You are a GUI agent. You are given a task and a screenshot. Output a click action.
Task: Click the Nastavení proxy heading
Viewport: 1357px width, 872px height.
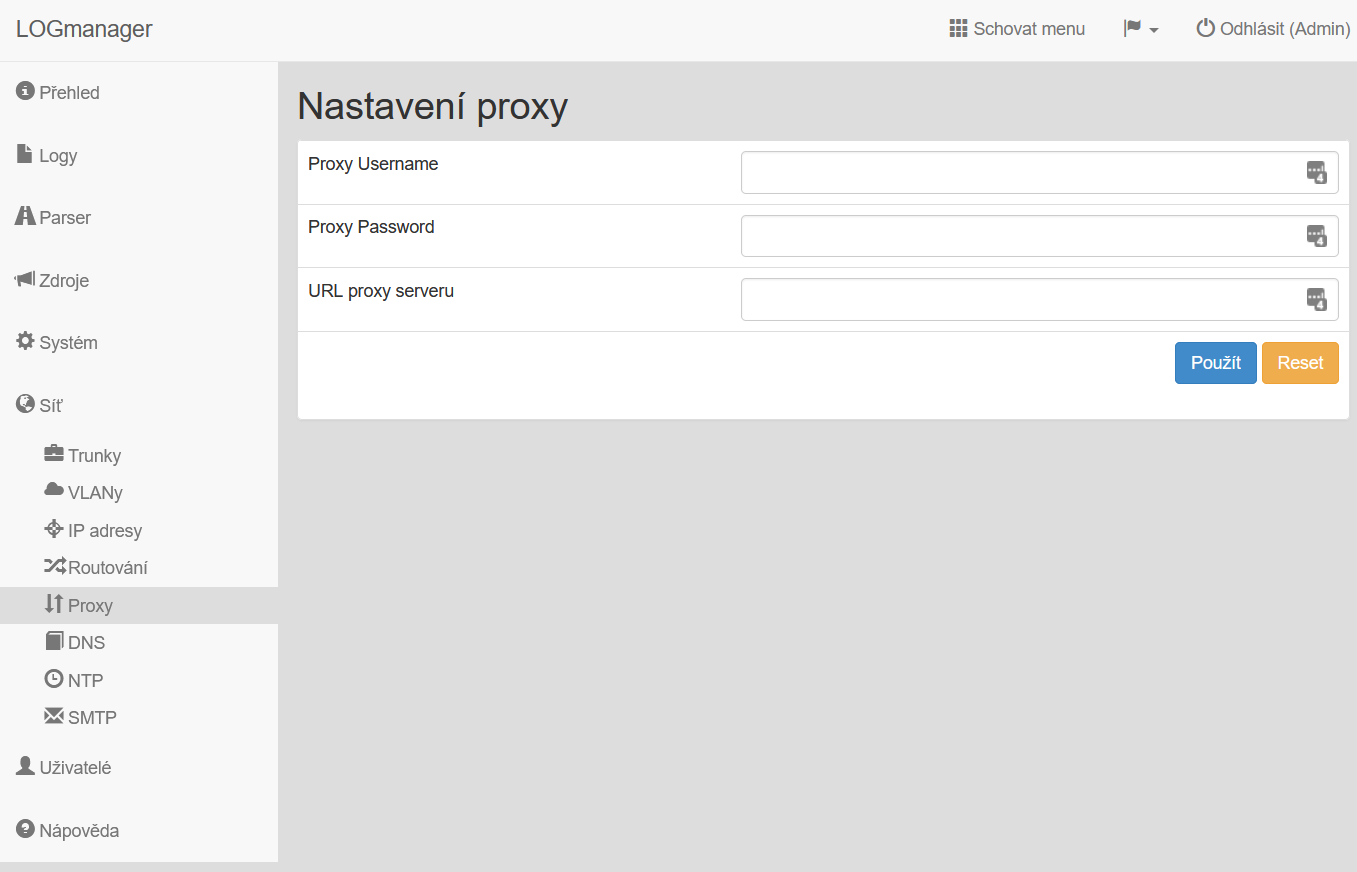pyautogui.click(x=433, y=106)
